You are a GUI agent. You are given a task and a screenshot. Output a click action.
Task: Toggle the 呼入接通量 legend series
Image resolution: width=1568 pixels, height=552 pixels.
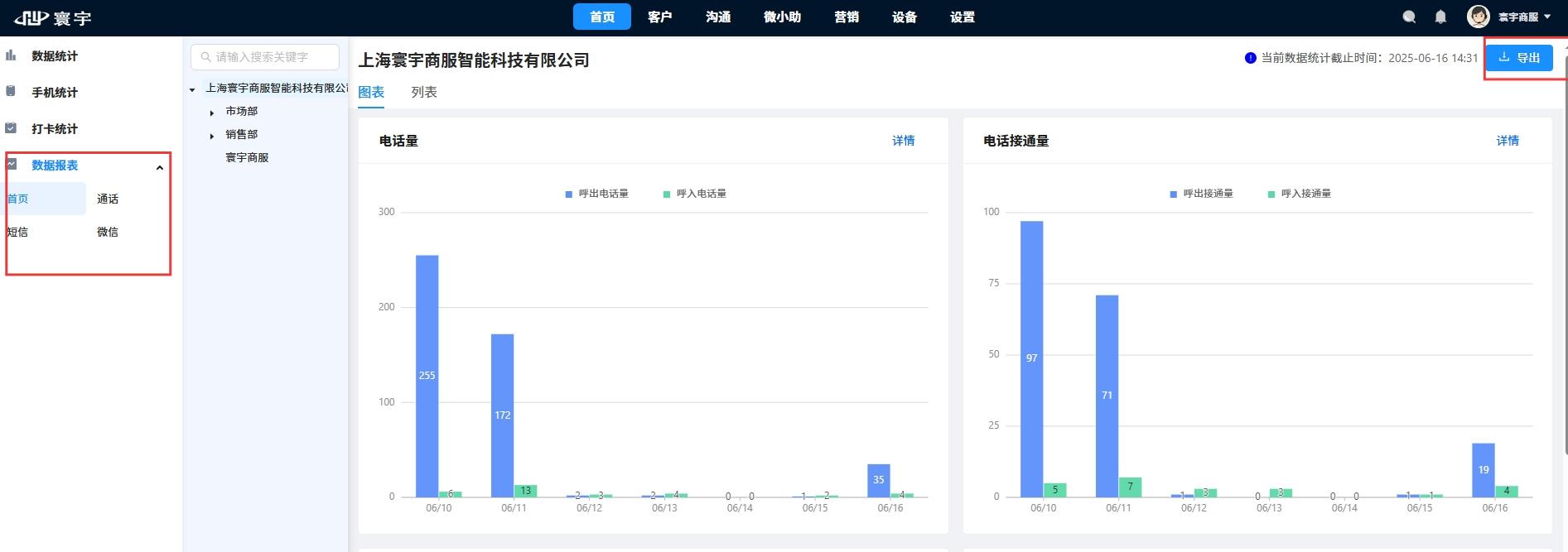[1299, 194]
